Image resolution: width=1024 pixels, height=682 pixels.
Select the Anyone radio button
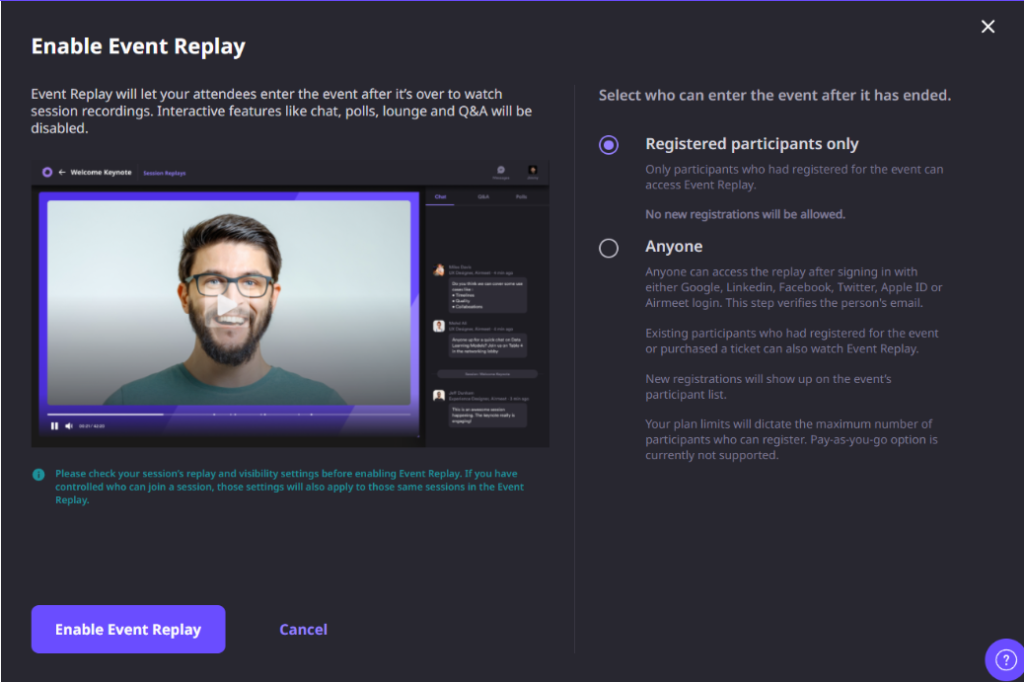[608, 248]
